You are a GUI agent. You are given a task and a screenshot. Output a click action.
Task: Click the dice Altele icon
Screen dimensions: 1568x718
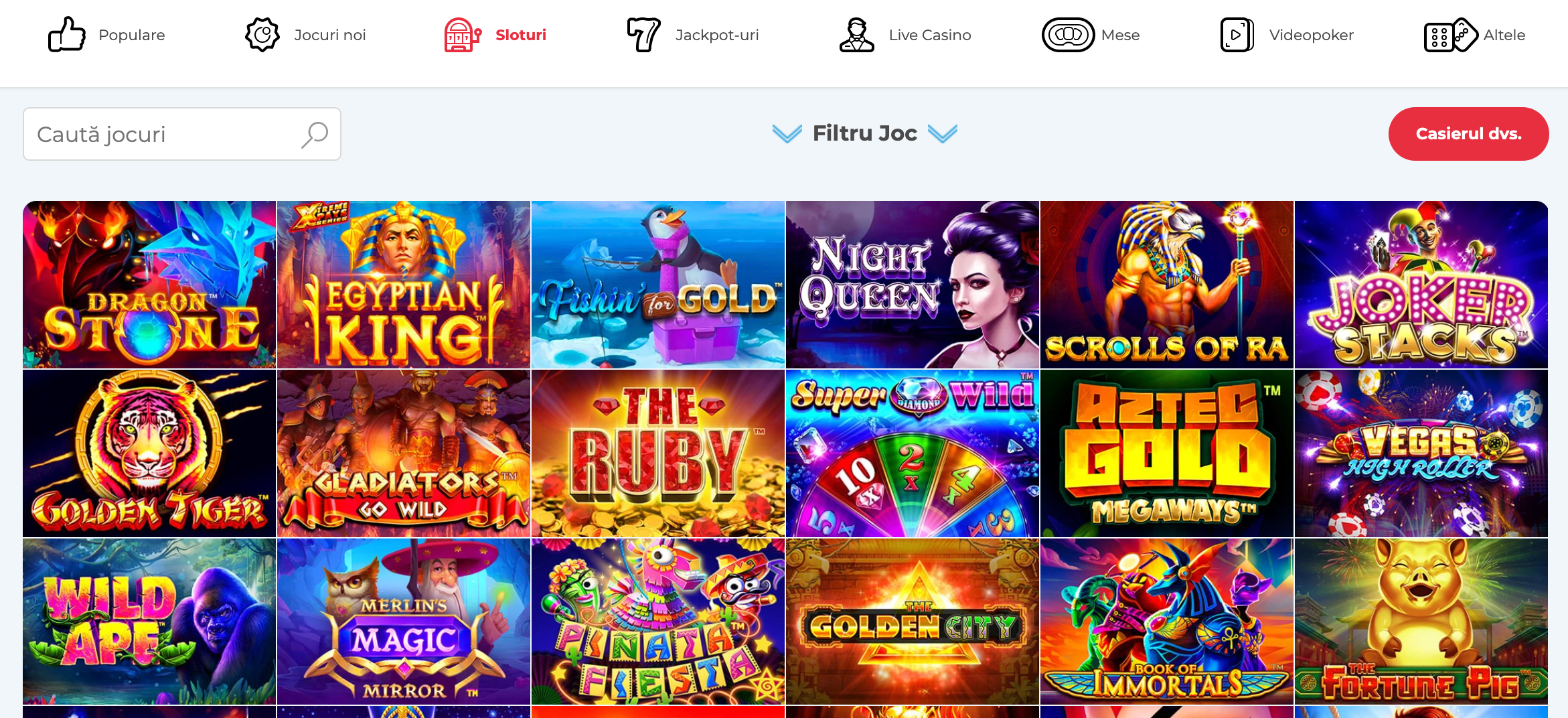(x=1450, y=35)
